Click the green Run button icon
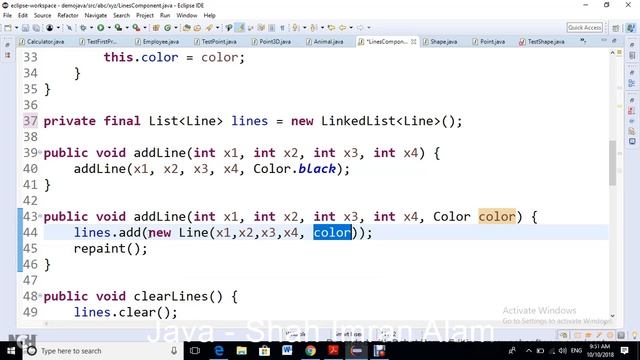640x360 pixels. click(100, 28)
